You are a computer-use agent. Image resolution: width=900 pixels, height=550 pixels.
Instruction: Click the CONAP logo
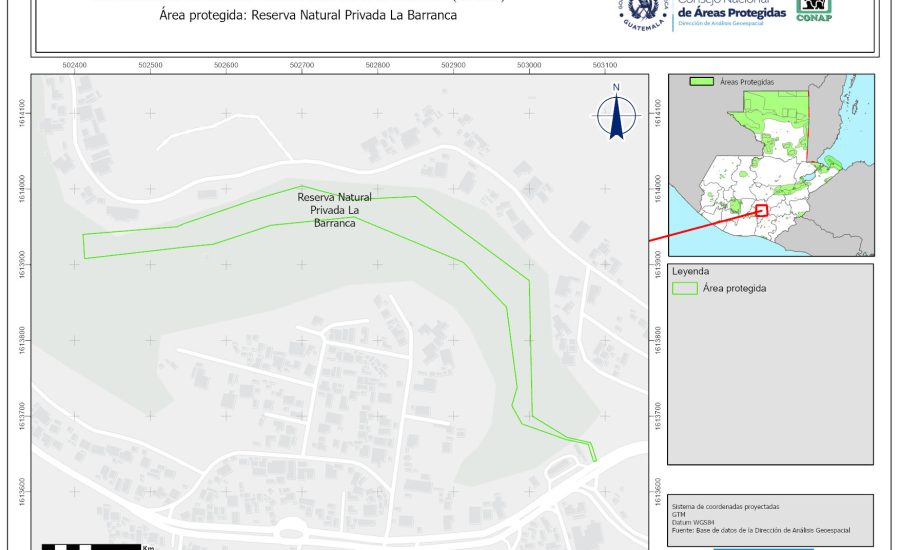coord(813,10)
